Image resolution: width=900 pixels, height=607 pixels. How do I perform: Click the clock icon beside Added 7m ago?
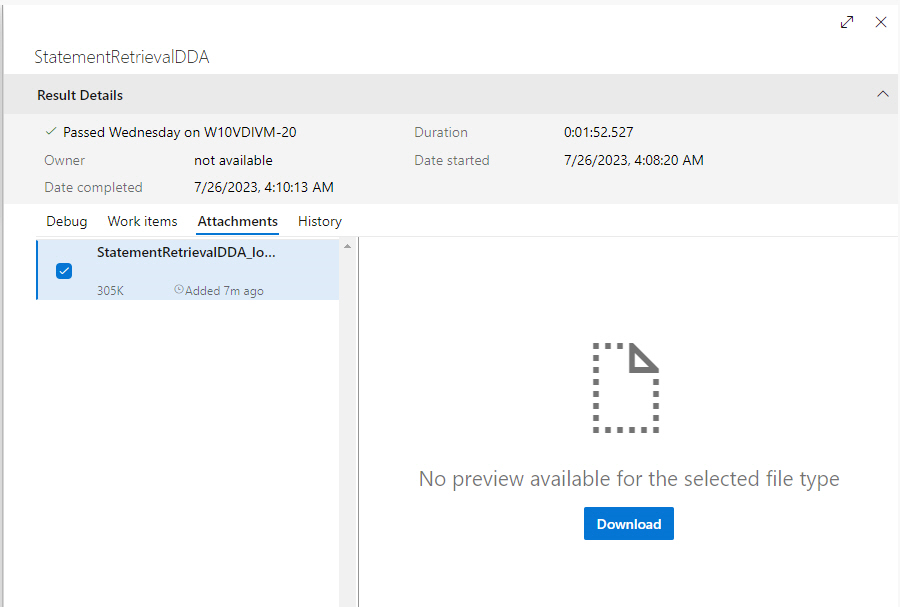pos(179,290)
